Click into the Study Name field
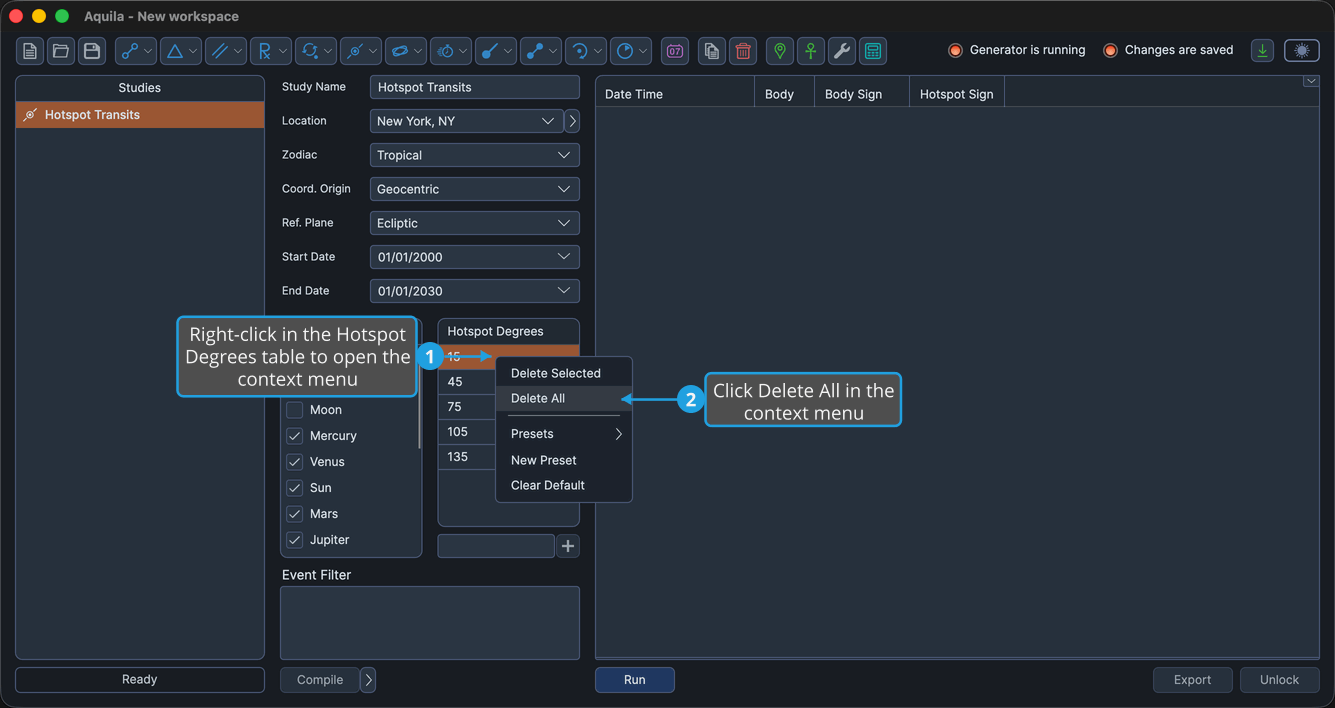Viewport: 1335px width, 708px height. pos(475,87)
